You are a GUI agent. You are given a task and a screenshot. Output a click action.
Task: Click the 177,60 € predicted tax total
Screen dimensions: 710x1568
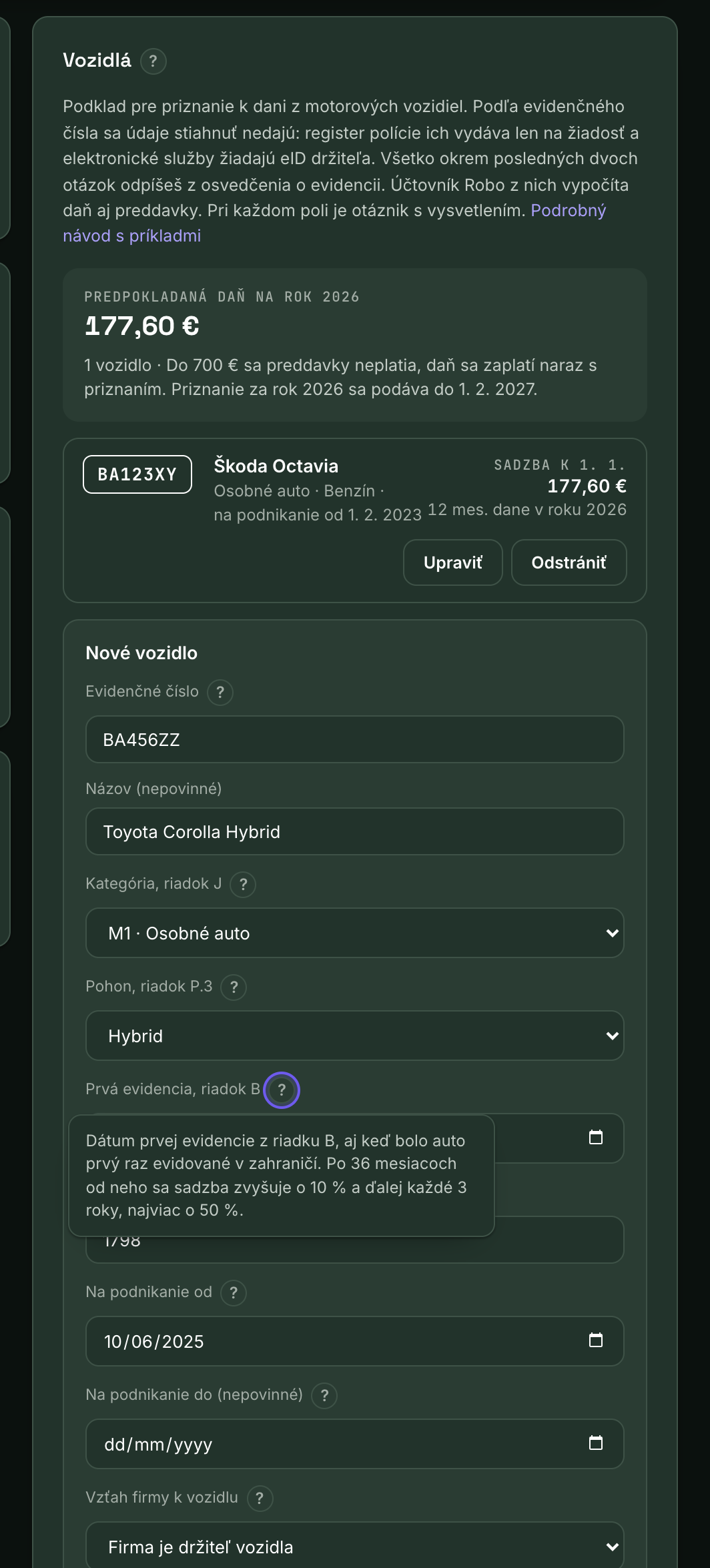(142, 326)
